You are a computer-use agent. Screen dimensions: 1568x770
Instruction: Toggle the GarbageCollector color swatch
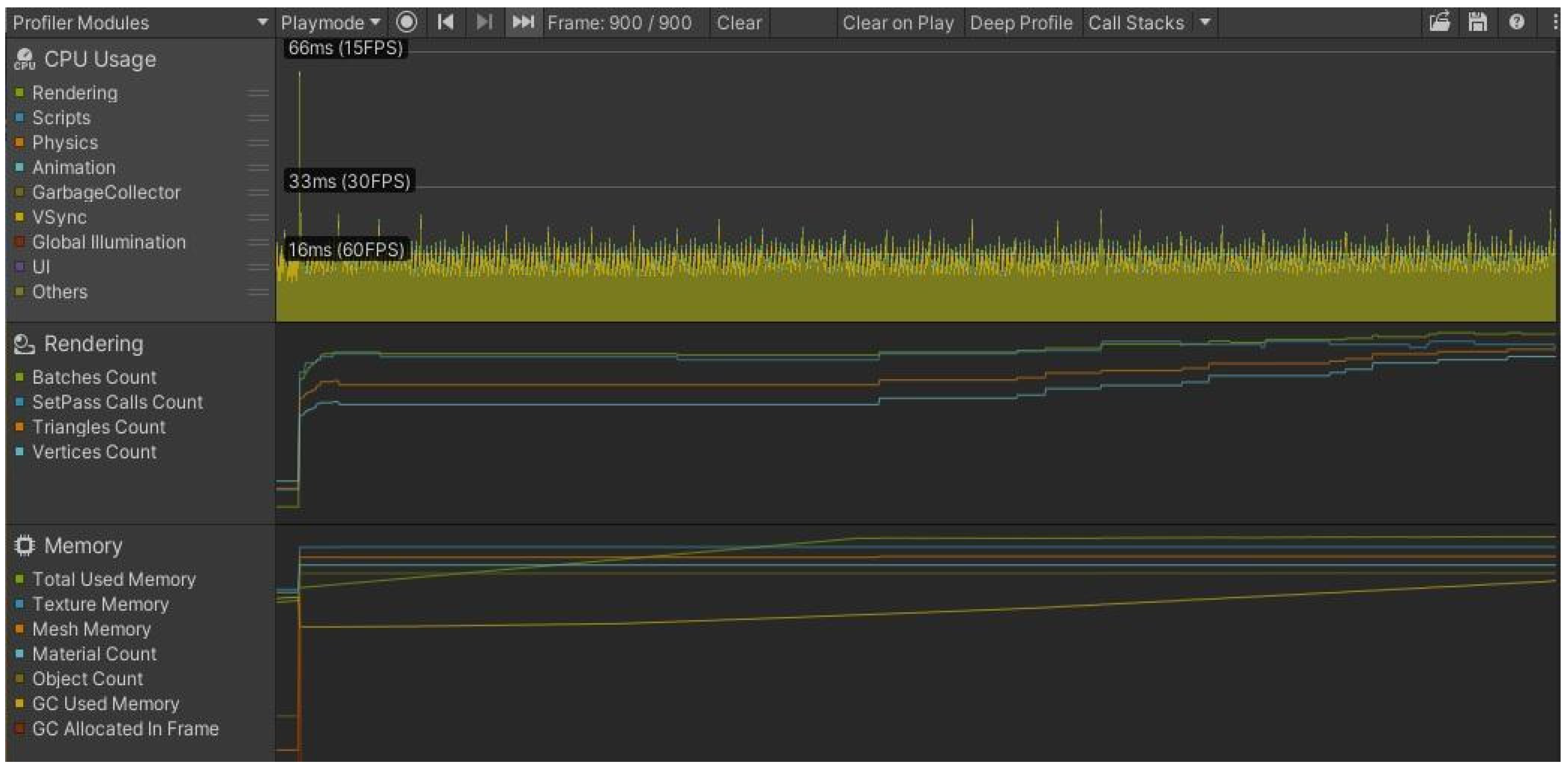pyautogui.click(x=20, y=192)
